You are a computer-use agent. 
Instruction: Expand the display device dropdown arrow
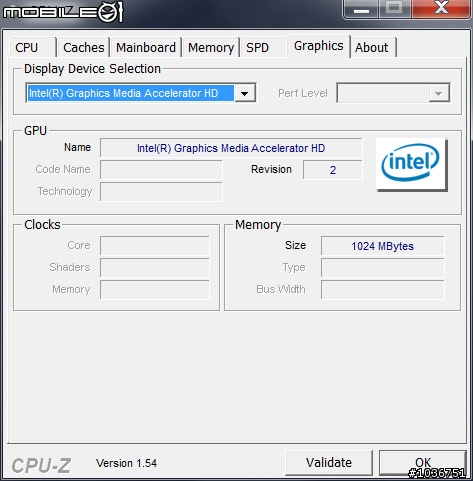tap(245, 93)
